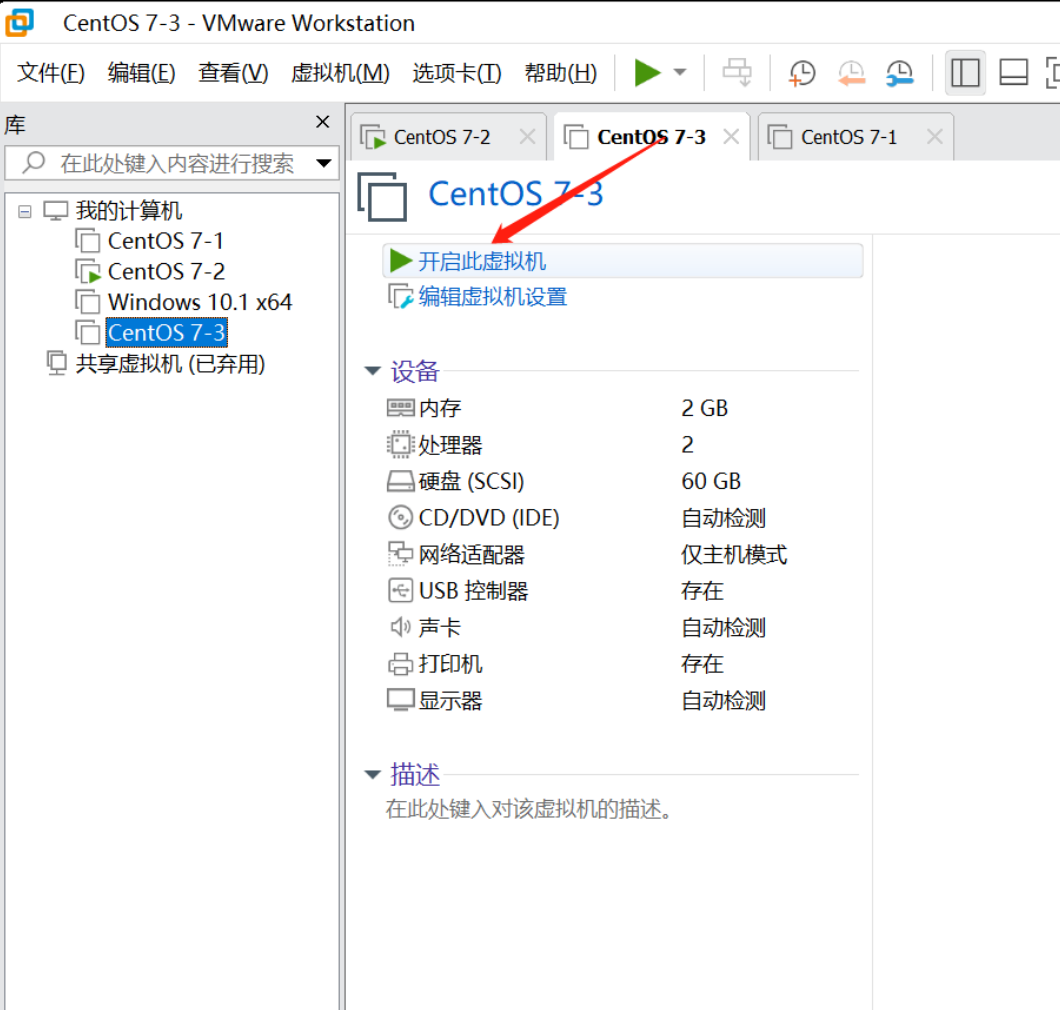Close the CentOS 7-2 tab
Screen dimensions: 1060x1010
click(x=527, y=137)
